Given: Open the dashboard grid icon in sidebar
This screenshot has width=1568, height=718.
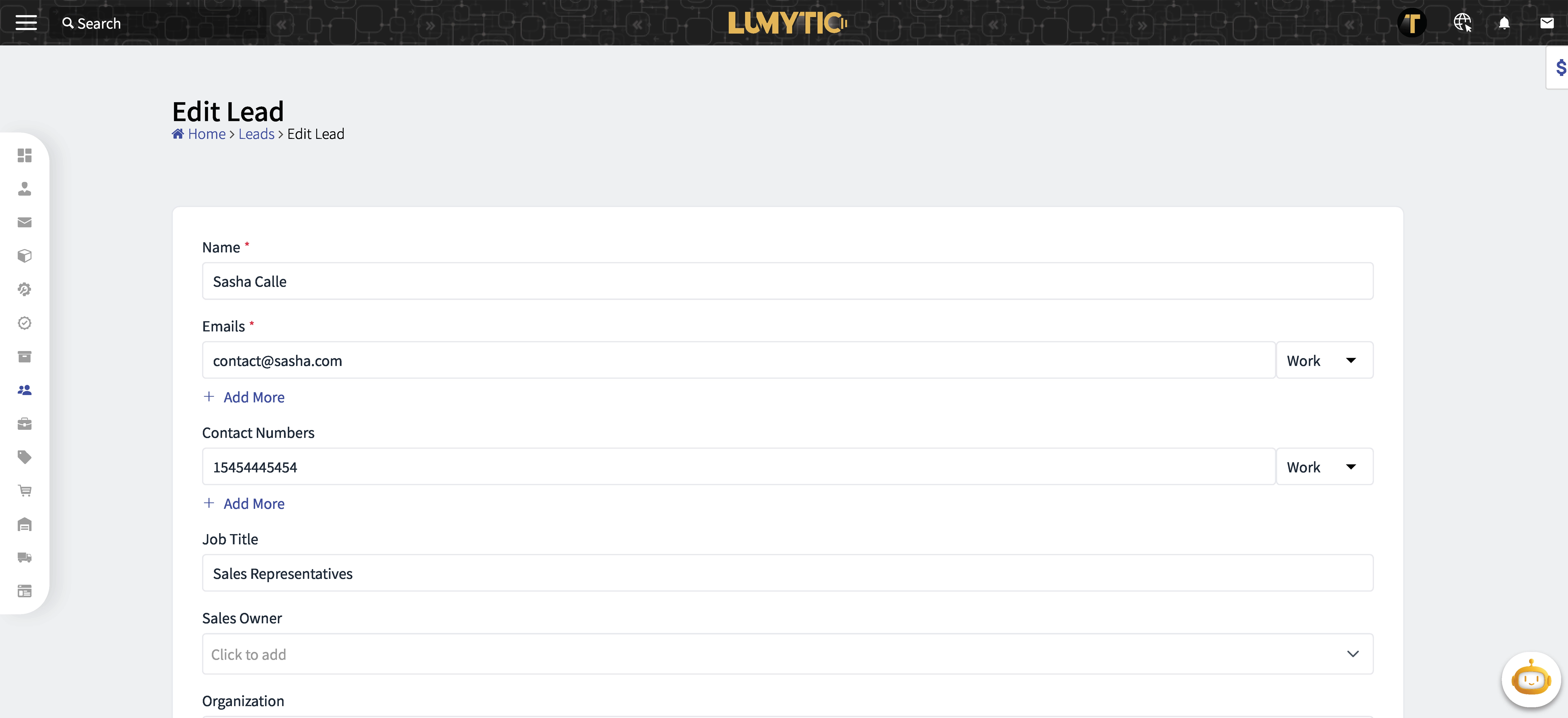Looking at the screenshot, I should click(24, 156).
